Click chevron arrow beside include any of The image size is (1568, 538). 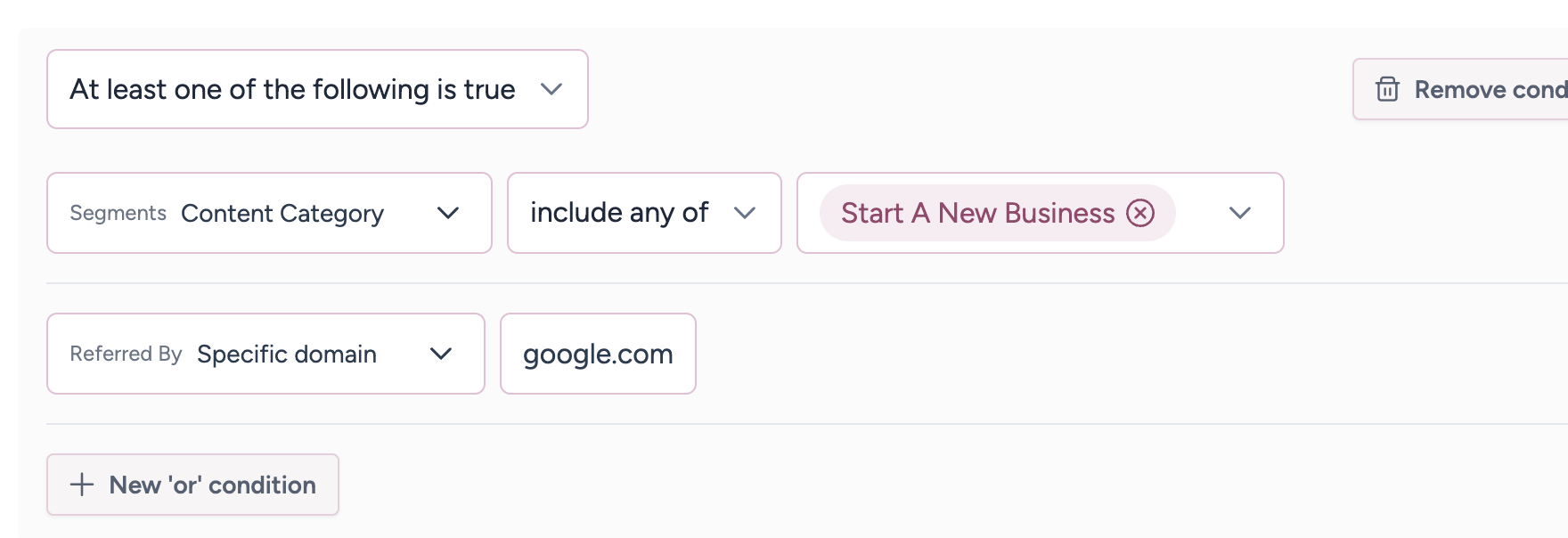[745, 213]
